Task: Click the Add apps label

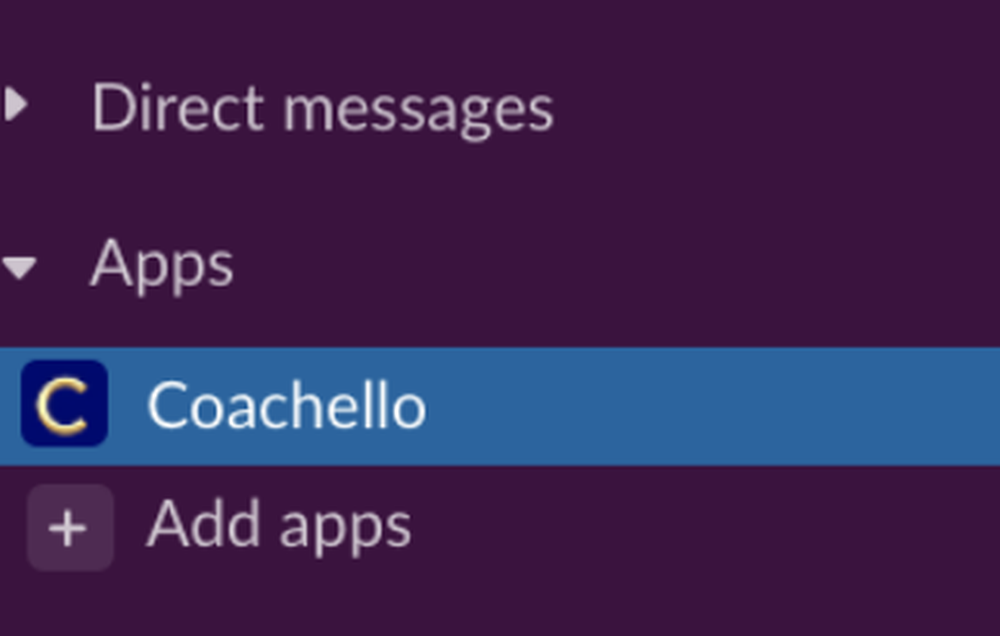Action: coord(279,525)
